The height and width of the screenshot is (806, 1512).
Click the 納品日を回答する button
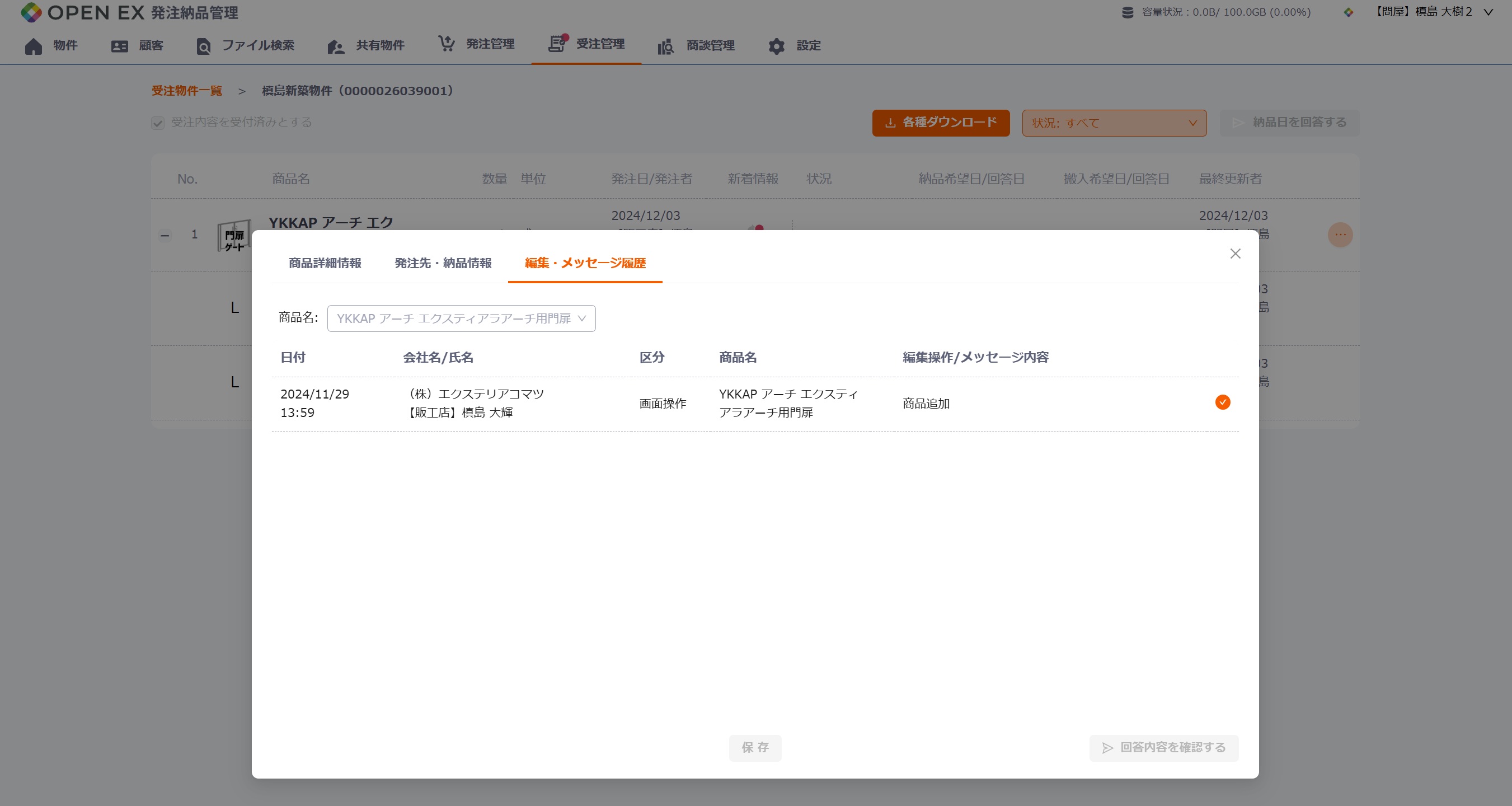(x=1289, y=123)
